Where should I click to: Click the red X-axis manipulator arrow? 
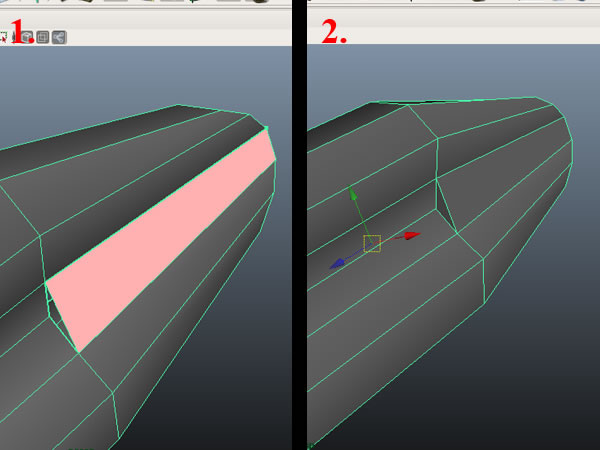pyautogui.click(x=412, y=235)
